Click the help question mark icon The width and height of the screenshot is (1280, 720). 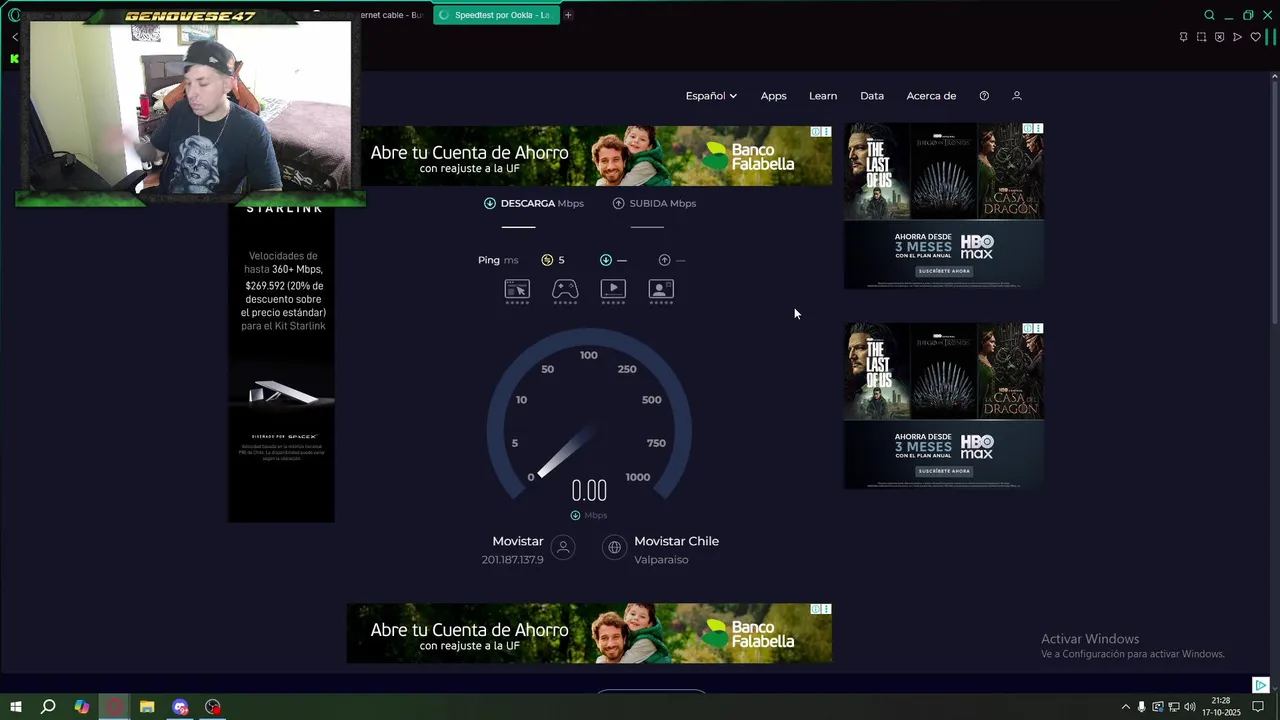pyautogui.click(x=984, y=96)
